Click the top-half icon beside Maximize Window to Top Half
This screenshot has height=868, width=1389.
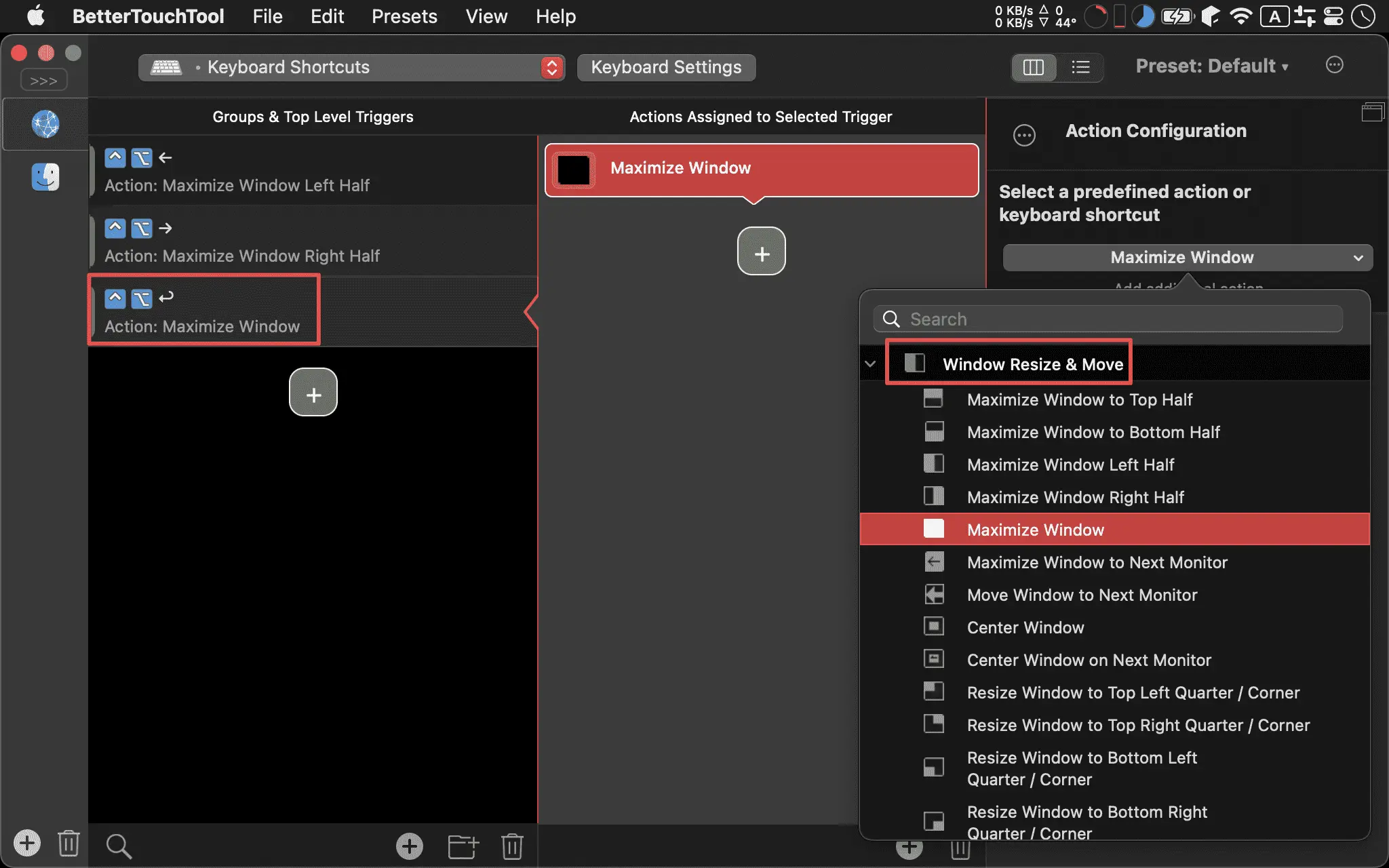(933, 398)
